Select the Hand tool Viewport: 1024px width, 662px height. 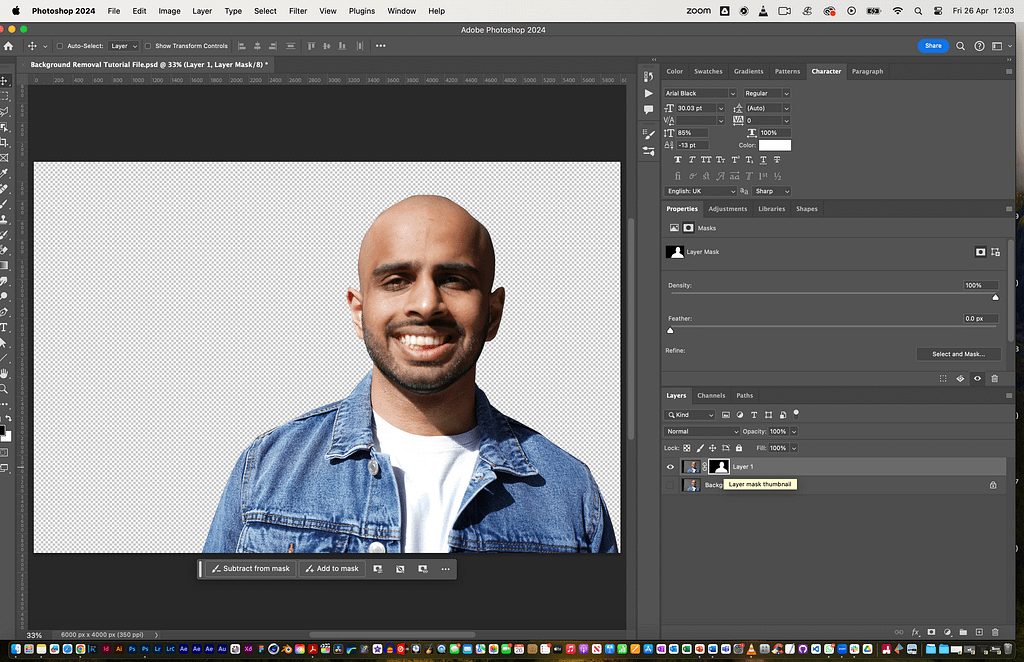[x=5, y=373]
